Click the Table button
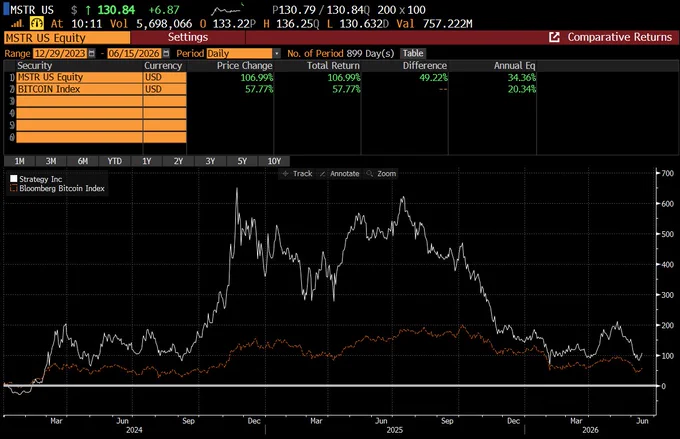This screenshot has height=439, width=680. click(x=413, y=53)
